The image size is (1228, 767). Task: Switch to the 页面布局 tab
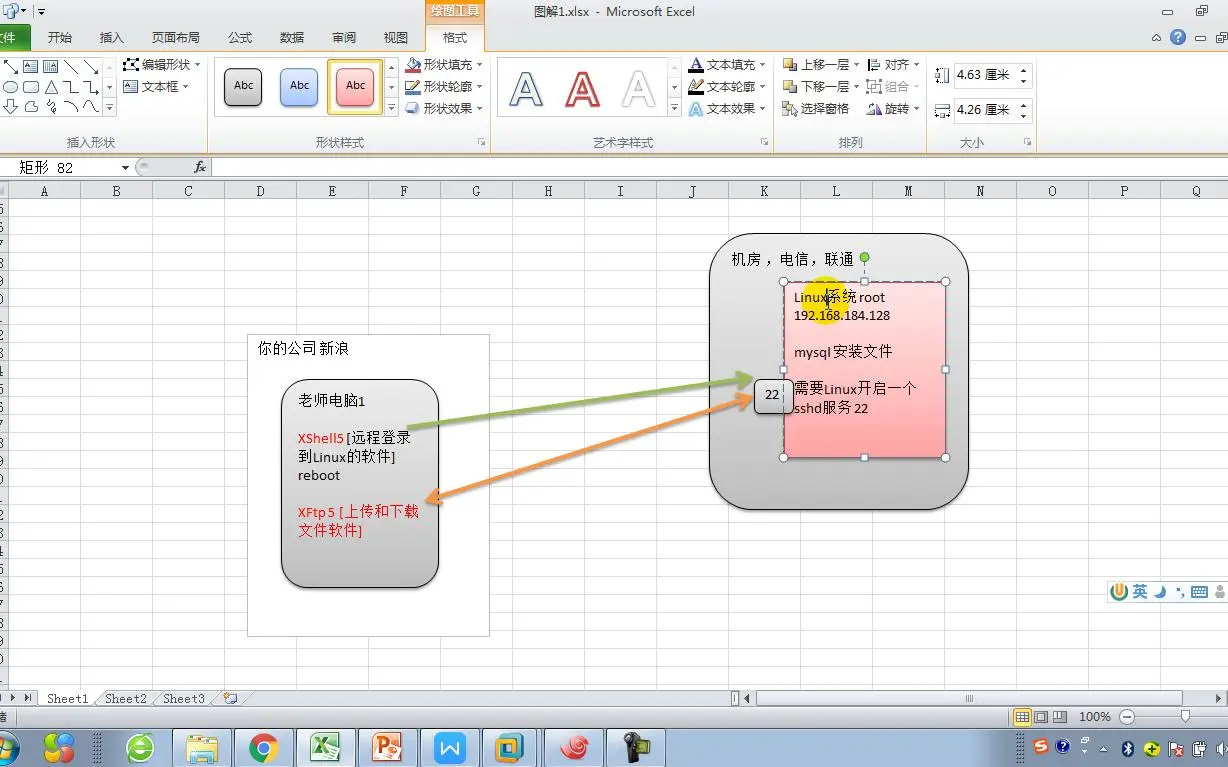pyautogui.click(x=176, y=38)
